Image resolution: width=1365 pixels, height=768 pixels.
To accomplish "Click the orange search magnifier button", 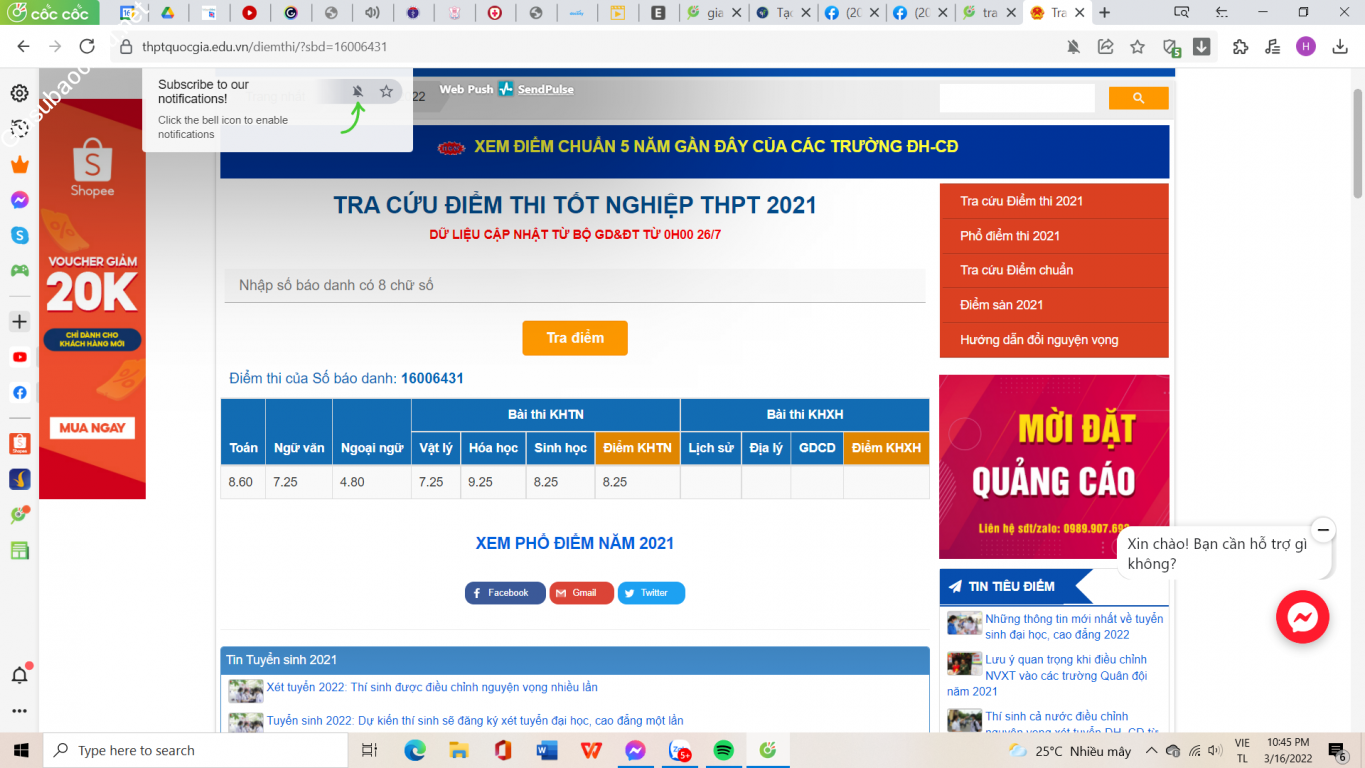I will point(1138,98).
